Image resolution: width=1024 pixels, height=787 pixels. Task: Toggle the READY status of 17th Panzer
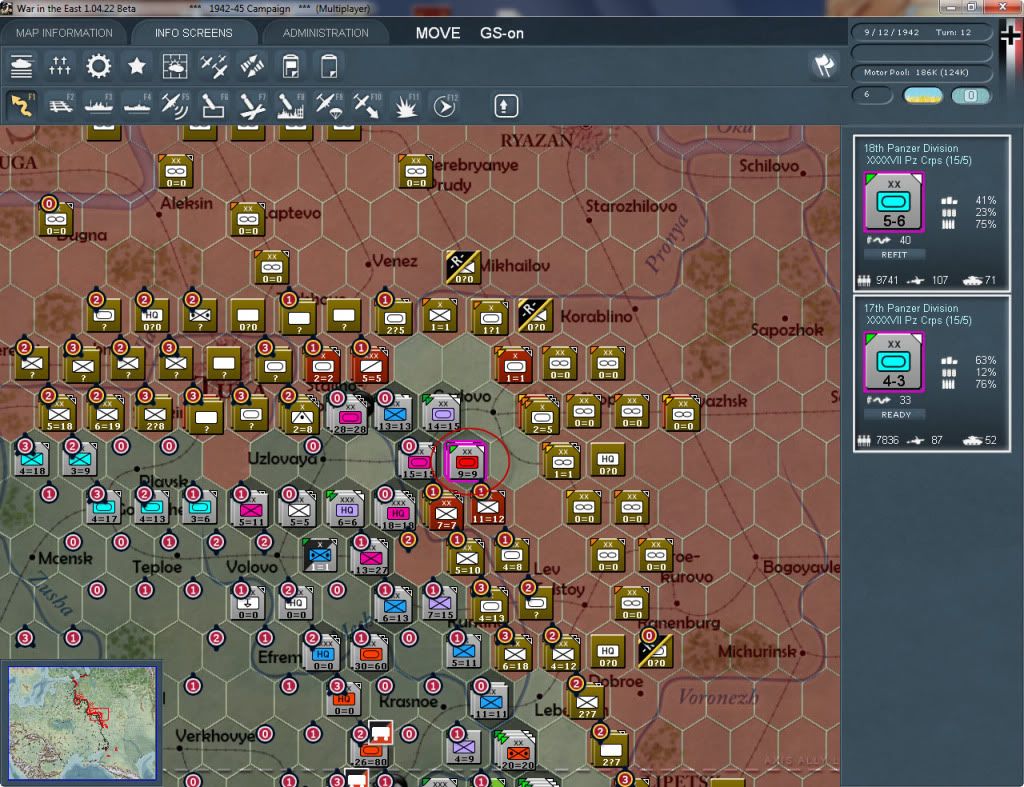coord(895,415)
